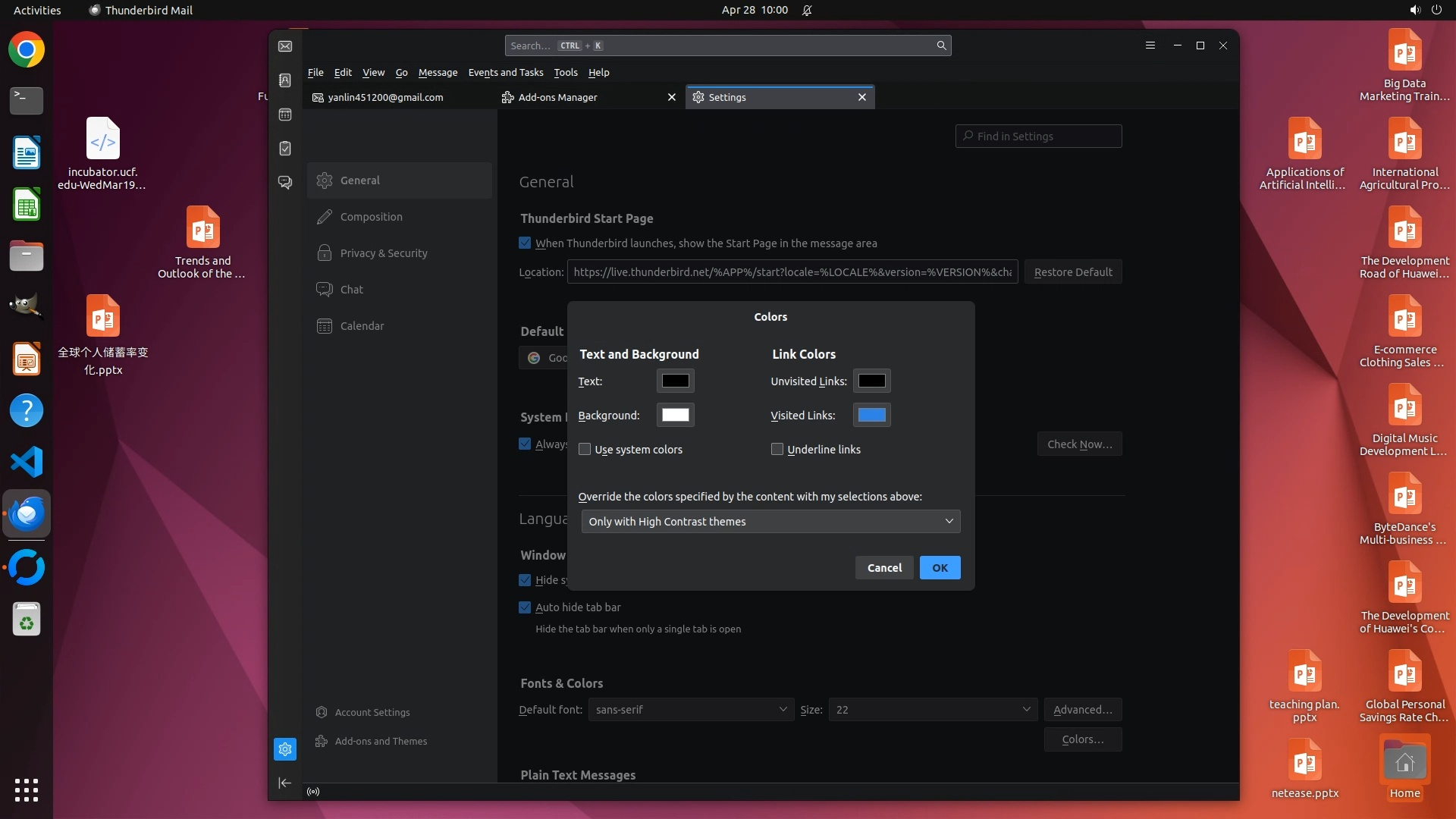Open the Calendar space icon
This screenshot has height=819, width=1456.
point(285,115)
